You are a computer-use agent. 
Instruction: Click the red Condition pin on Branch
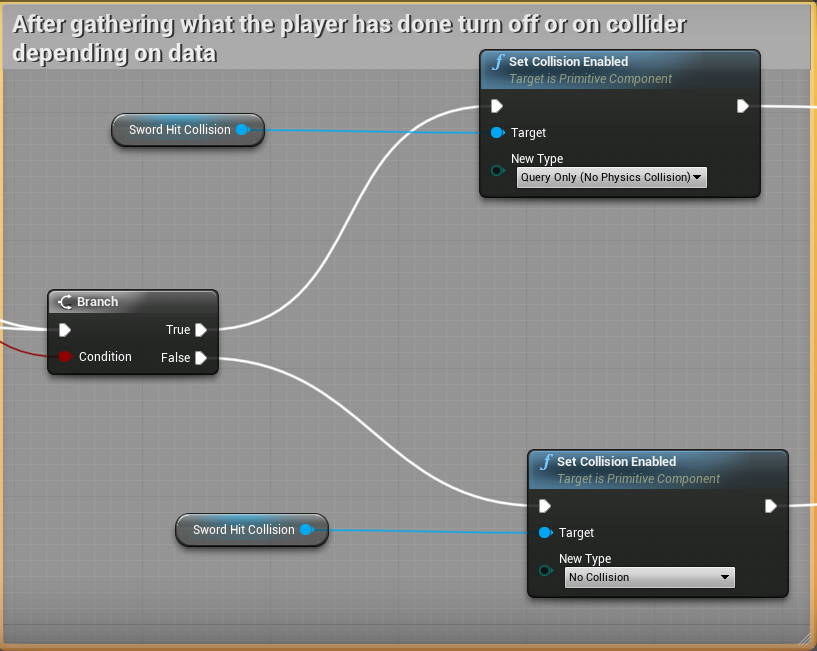pyautogui.click(x=65, y=357)
